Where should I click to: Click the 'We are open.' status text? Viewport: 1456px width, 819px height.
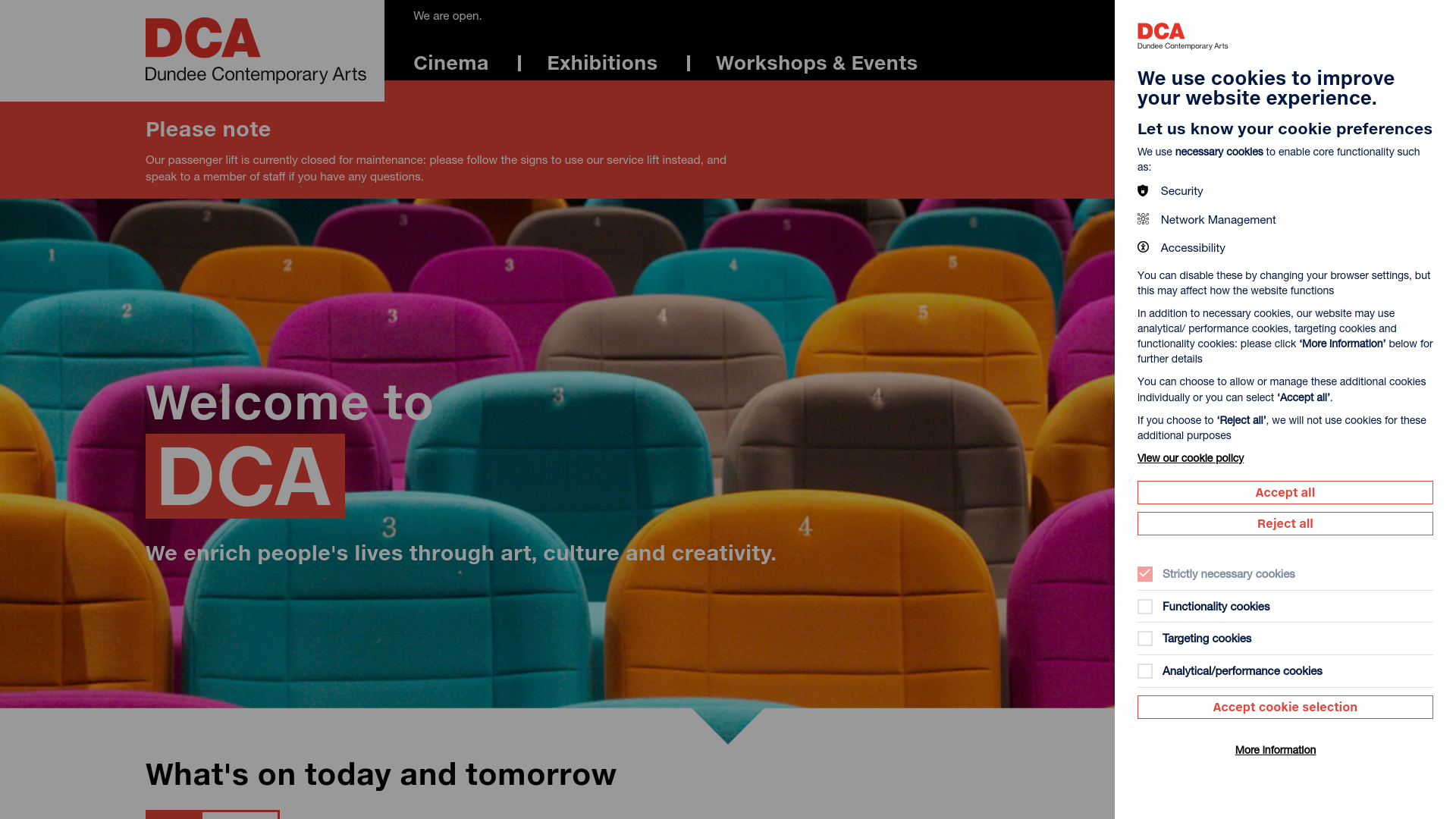[447, 16]
